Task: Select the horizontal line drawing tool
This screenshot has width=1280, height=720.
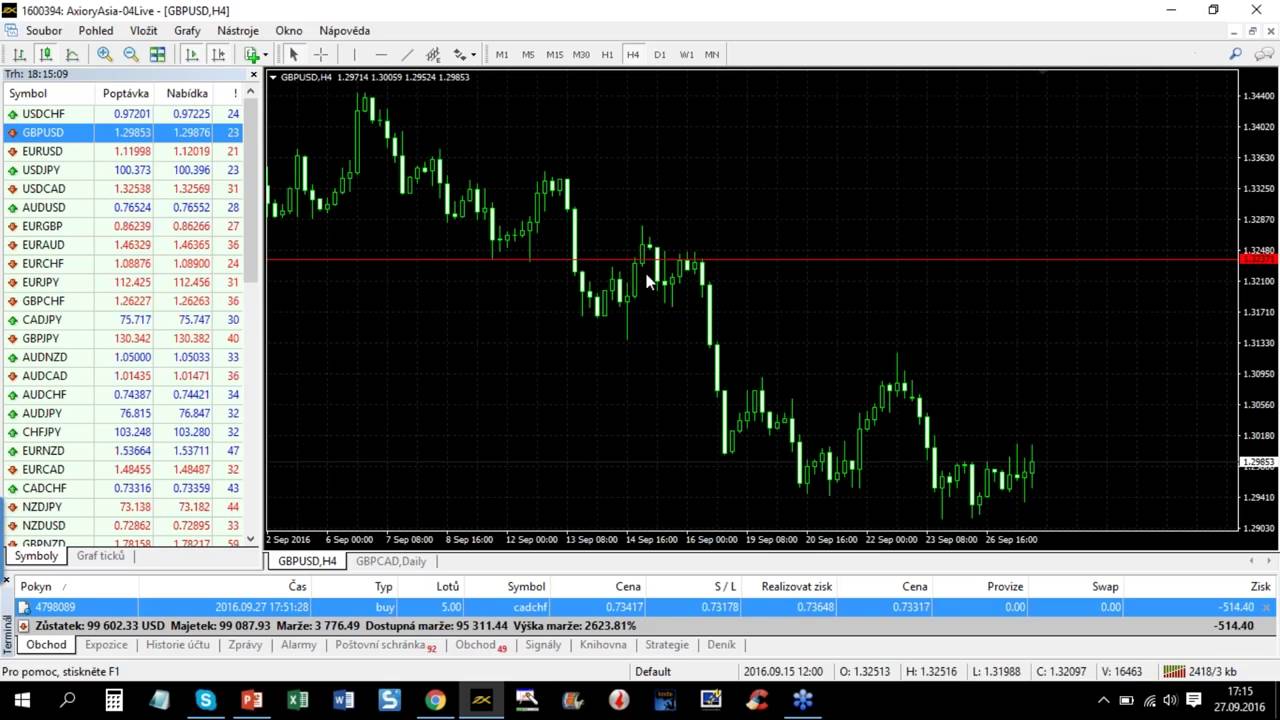Action: coord(381,55)
